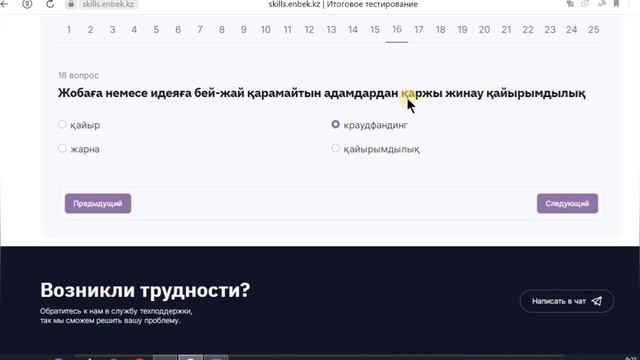
Task: Click the lock icon beside the address
Action: 71,4
